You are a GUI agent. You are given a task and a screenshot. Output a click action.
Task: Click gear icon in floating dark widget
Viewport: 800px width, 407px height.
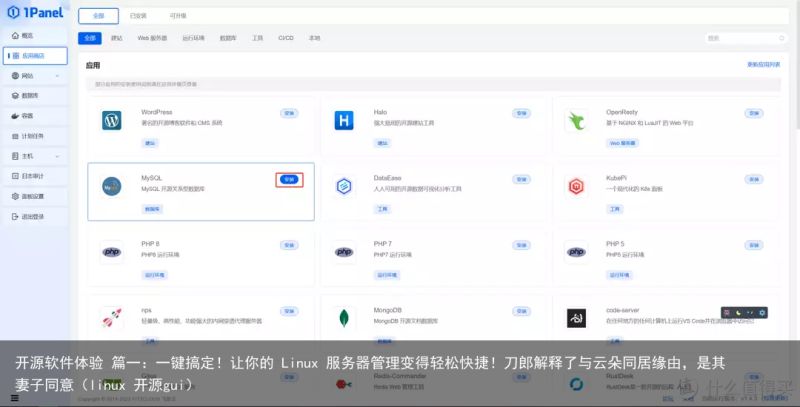coord(762,313)
